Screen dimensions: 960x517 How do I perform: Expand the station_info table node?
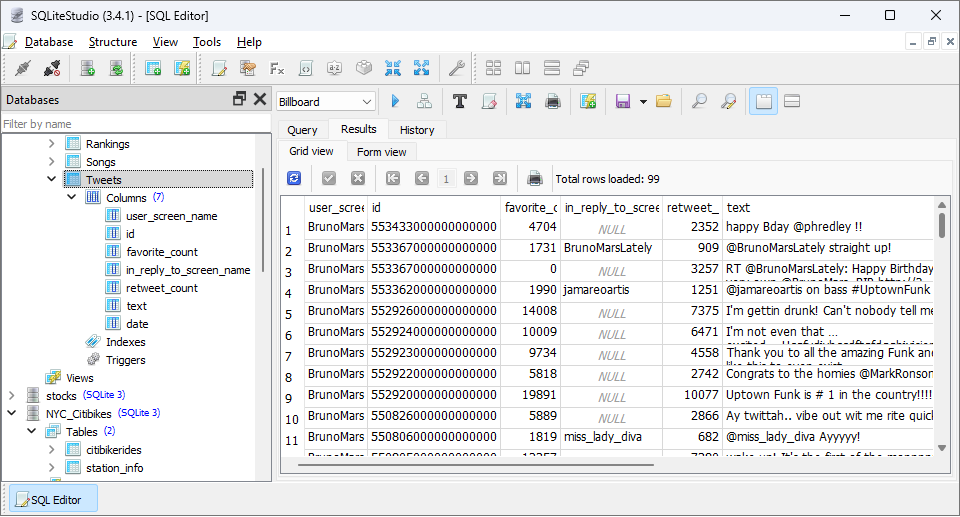pos(51,467)
